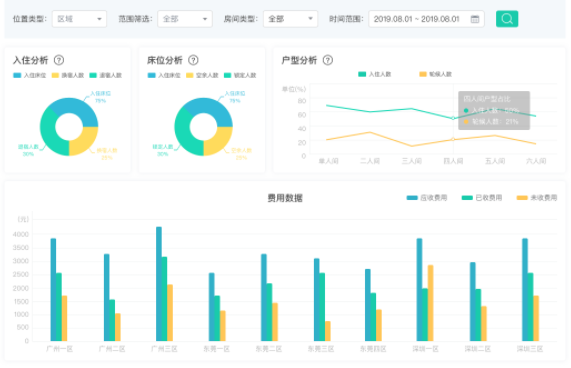Open the 位置类型 dropdown showing 区域
The image size is (571, 368).
[x=79, y=19]
